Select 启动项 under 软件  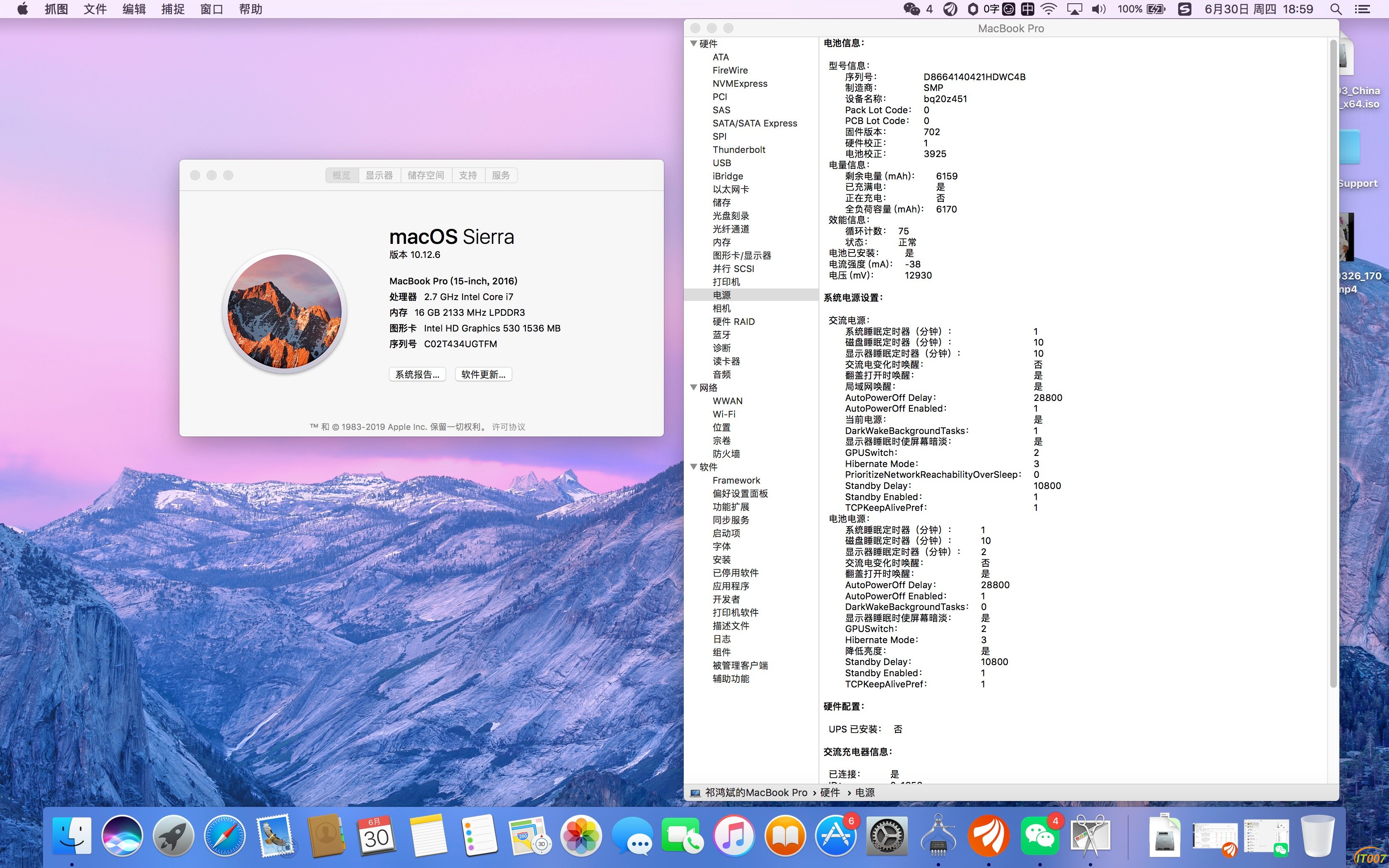tap(726, 533)
